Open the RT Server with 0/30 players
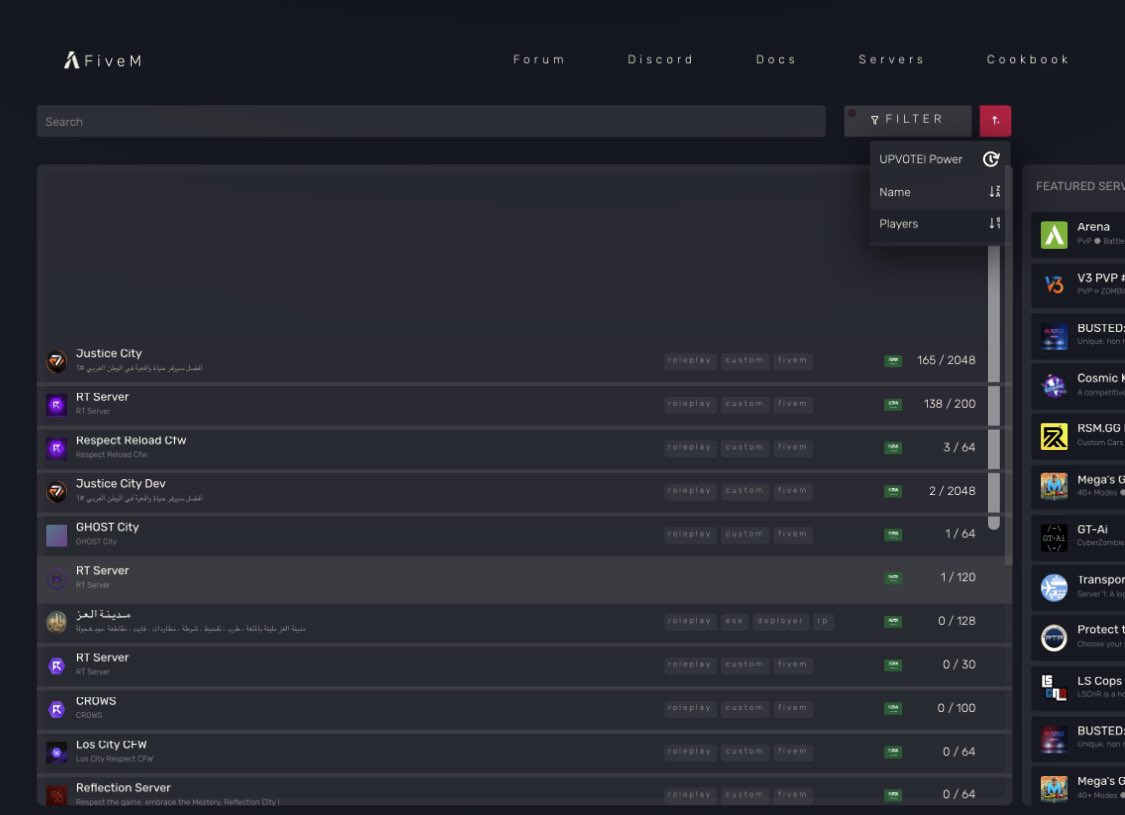1125x815 pixels. (x=524, y=664)
